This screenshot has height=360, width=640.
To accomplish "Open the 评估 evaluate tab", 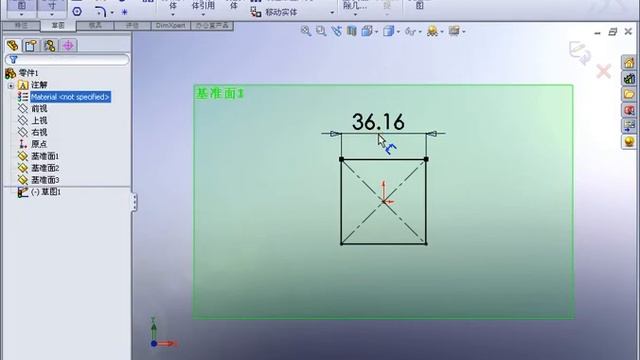I will coord(132,26).
